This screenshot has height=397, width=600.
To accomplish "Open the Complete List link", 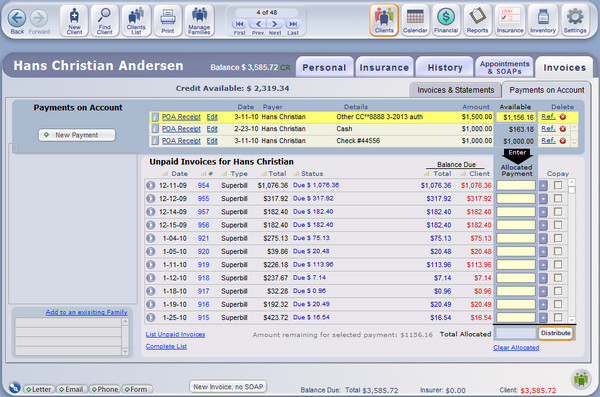I will pos(166,346).
